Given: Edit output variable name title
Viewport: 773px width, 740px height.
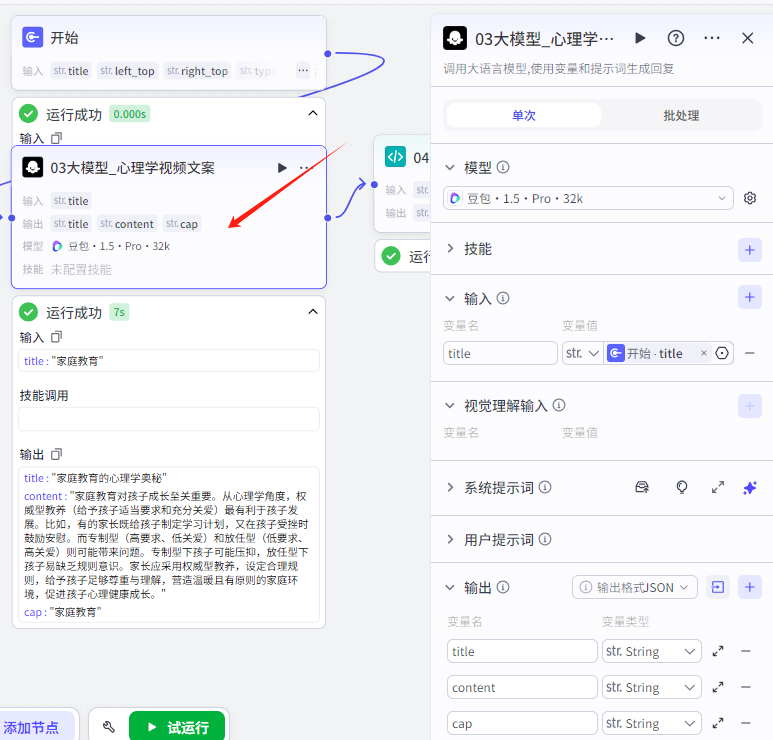Looking at the screenshot, I should click(x=522, y=651).
